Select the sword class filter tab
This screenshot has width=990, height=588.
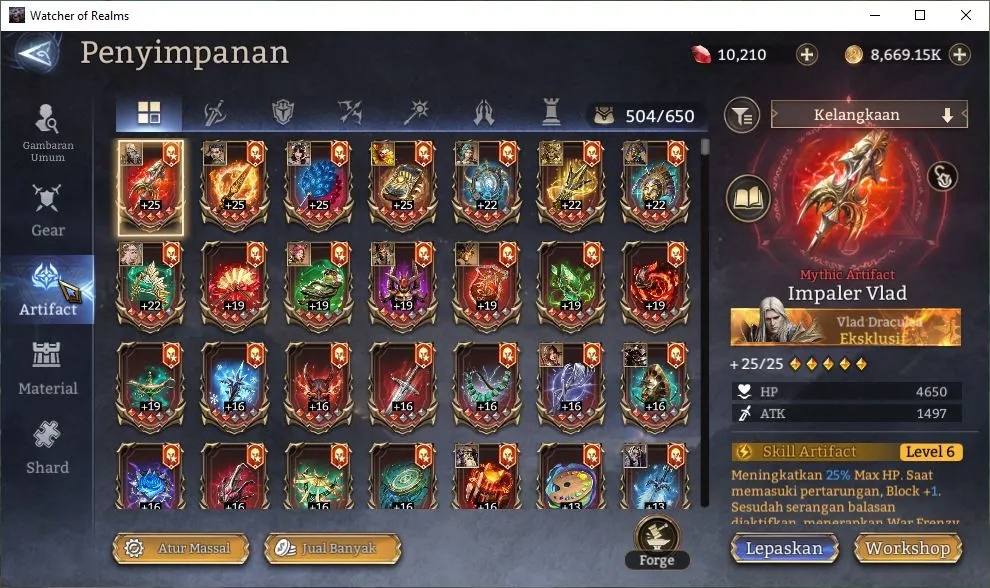click(216, 113)
